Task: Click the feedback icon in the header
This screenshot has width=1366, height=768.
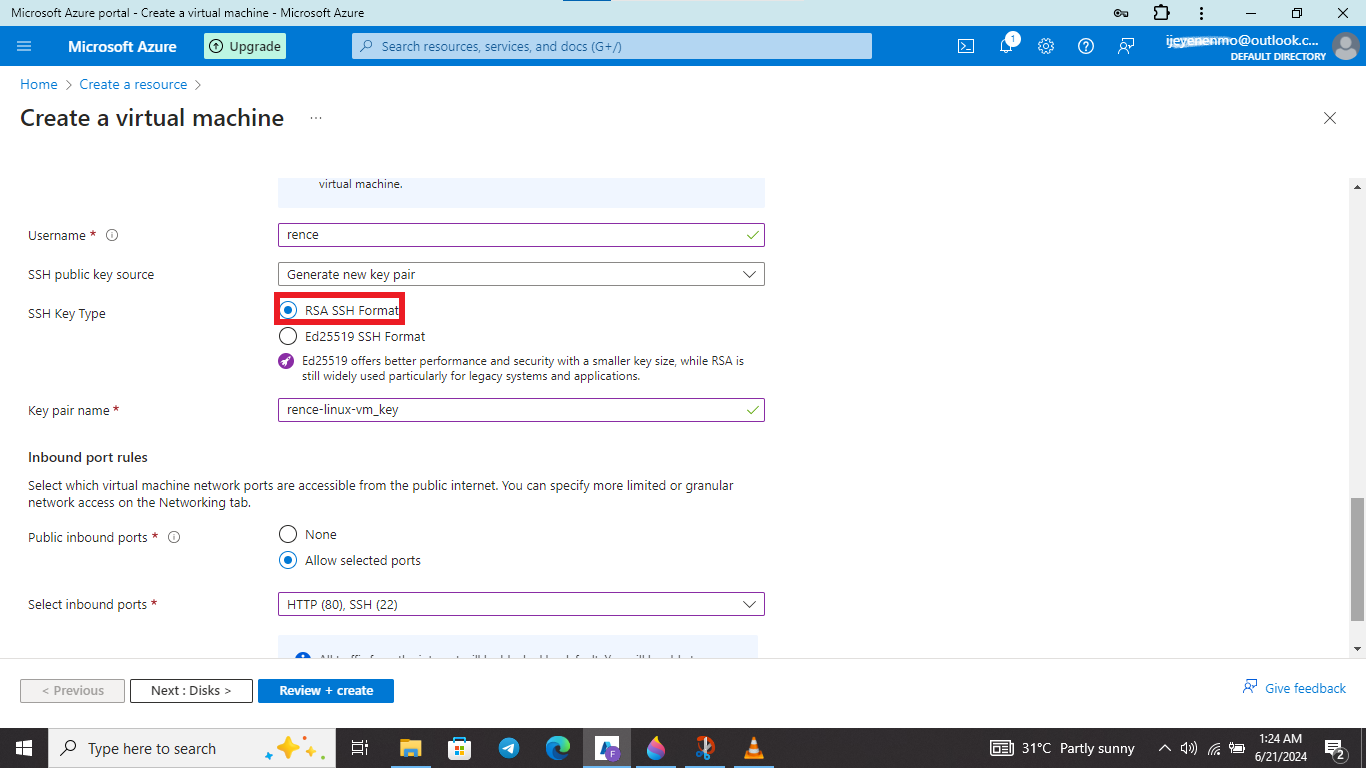Action: (1126, 46)
